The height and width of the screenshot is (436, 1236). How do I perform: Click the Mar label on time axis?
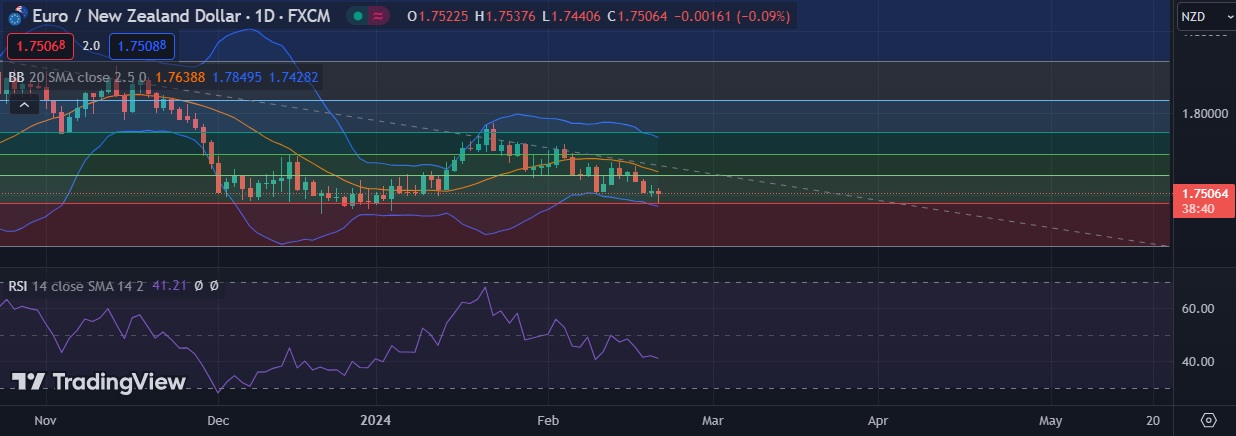pyautogui.click(x=712, y=420)
